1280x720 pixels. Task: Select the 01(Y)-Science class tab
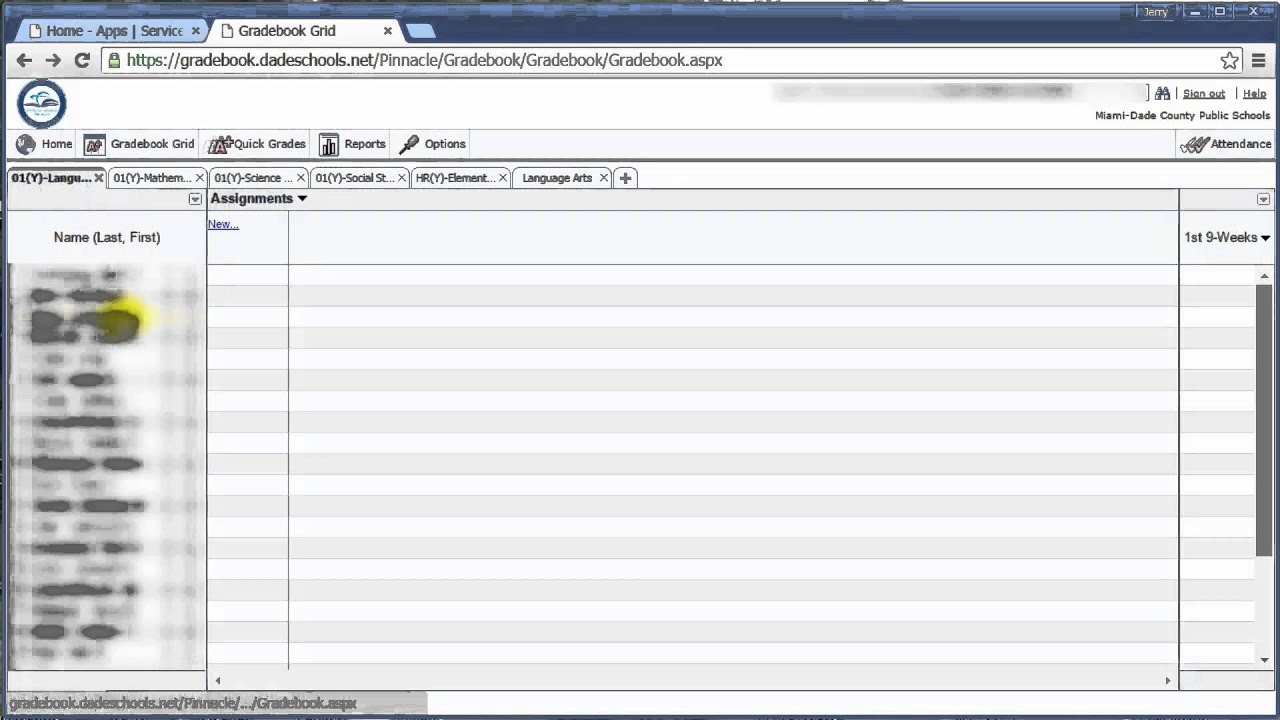[253, 178]
